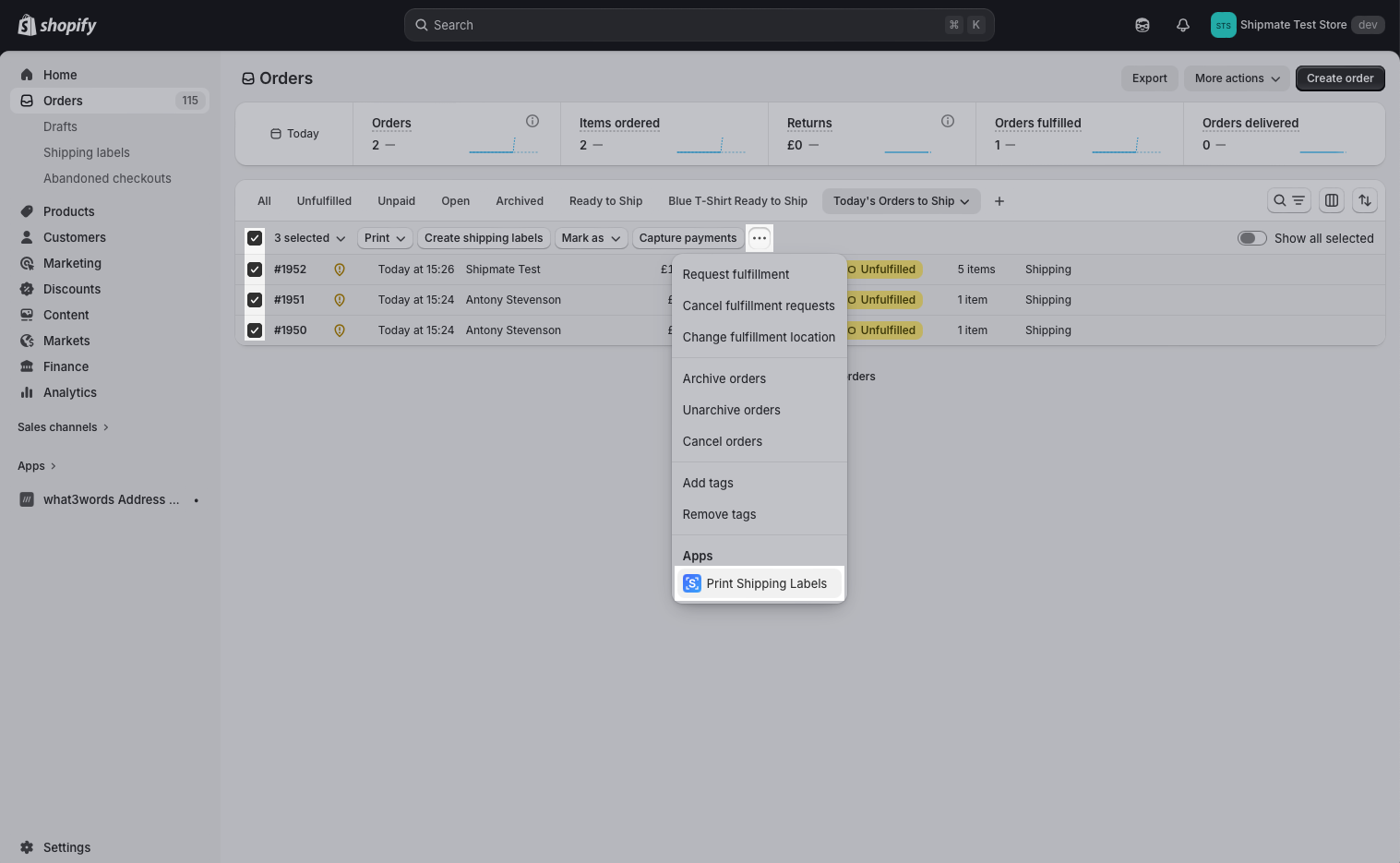The height and width of the screenshot is (863, 1400).
Task: Click the sort orders icon
Action: 1364,200
